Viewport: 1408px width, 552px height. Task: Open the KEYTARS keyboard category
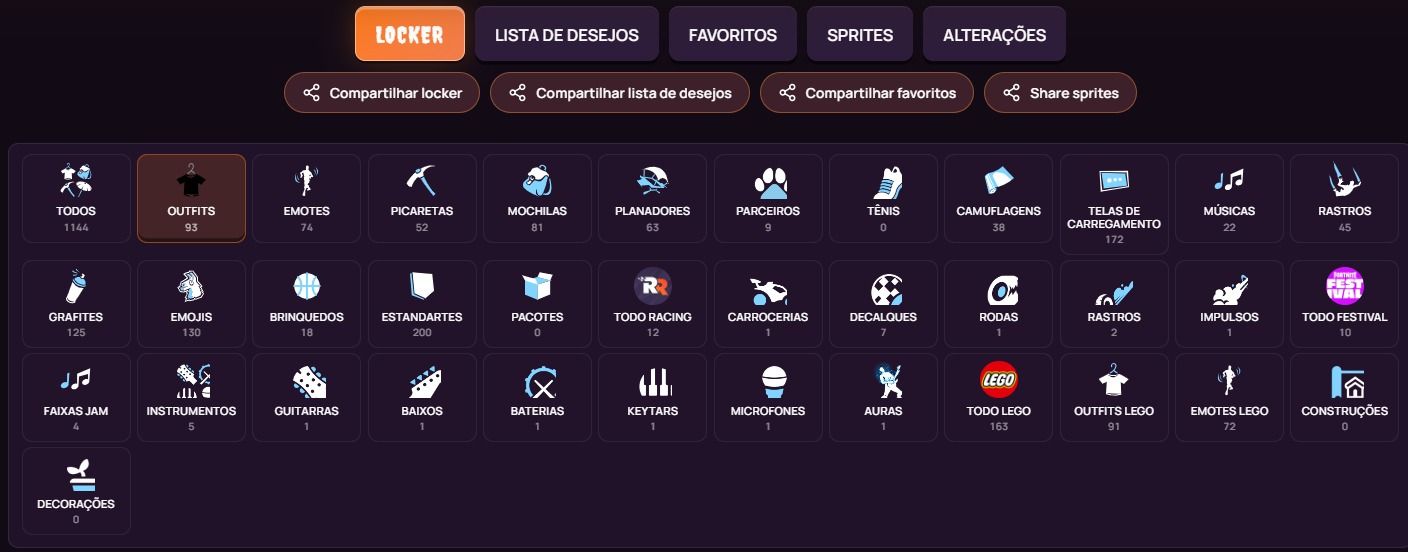point(652,397)
